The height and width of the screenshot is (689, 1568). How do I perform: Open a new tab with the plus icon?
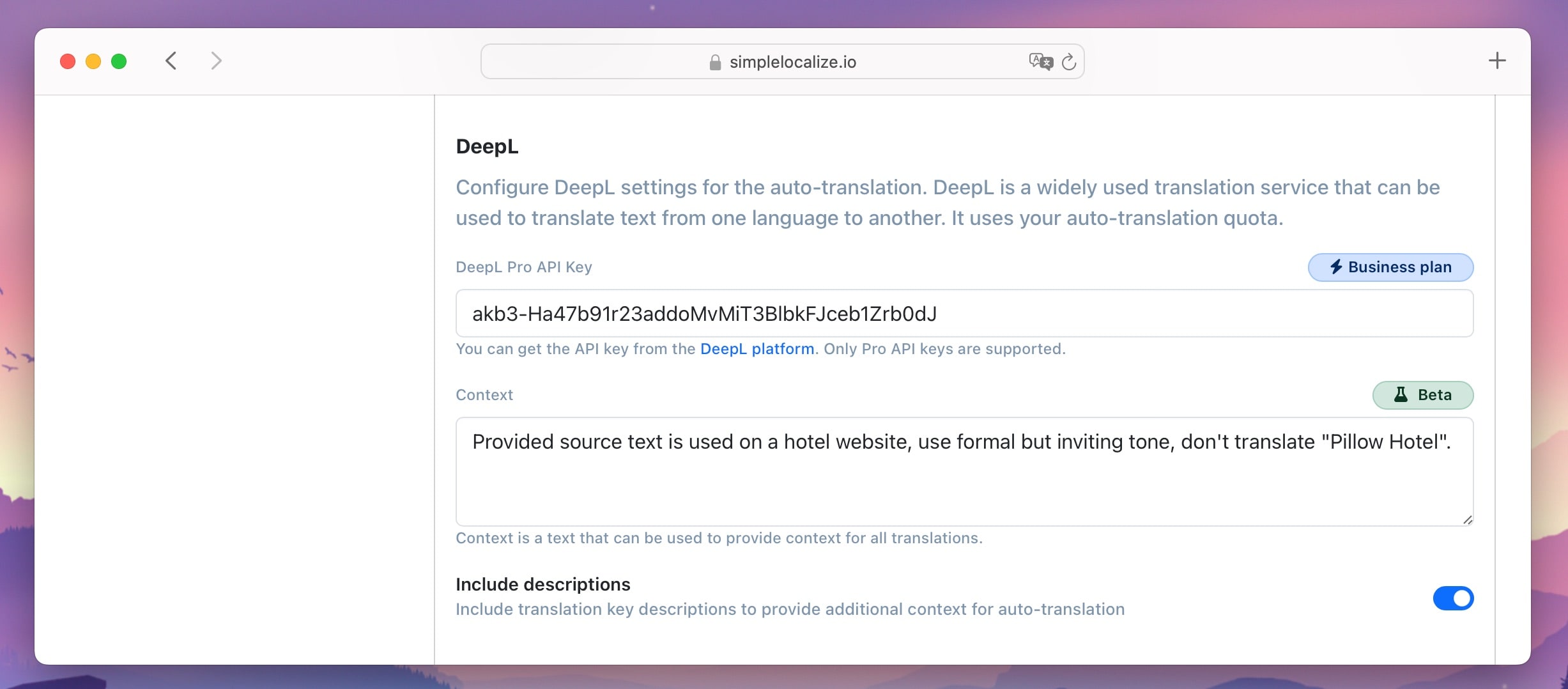1497,61
